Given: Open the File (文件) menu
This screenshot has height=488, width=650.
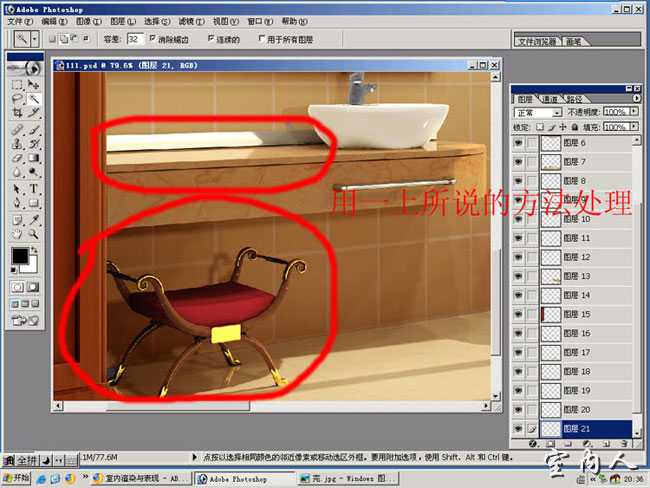Looking at the screenshot, I should point(20,21).
